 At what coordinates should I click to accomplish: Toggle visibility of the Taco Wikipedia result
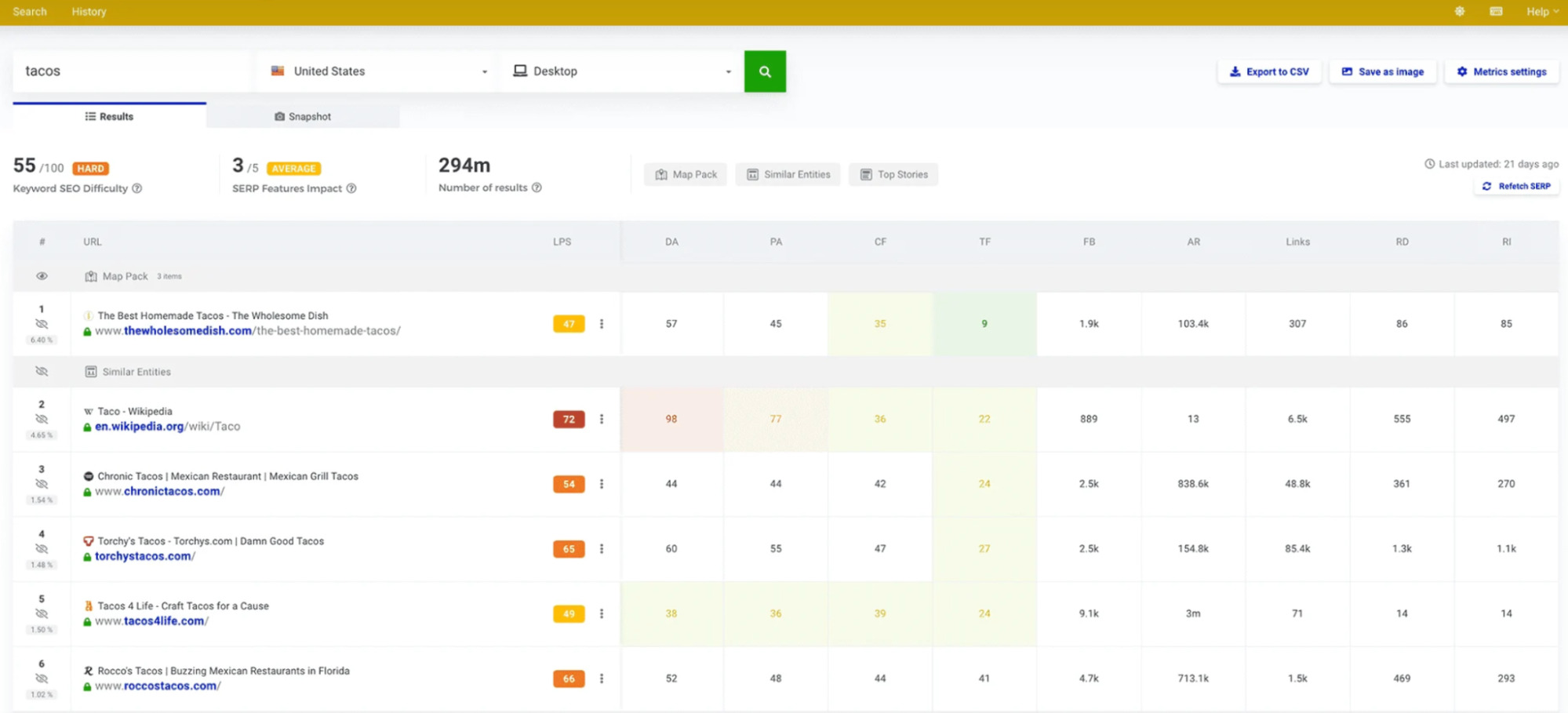point(42,419)
